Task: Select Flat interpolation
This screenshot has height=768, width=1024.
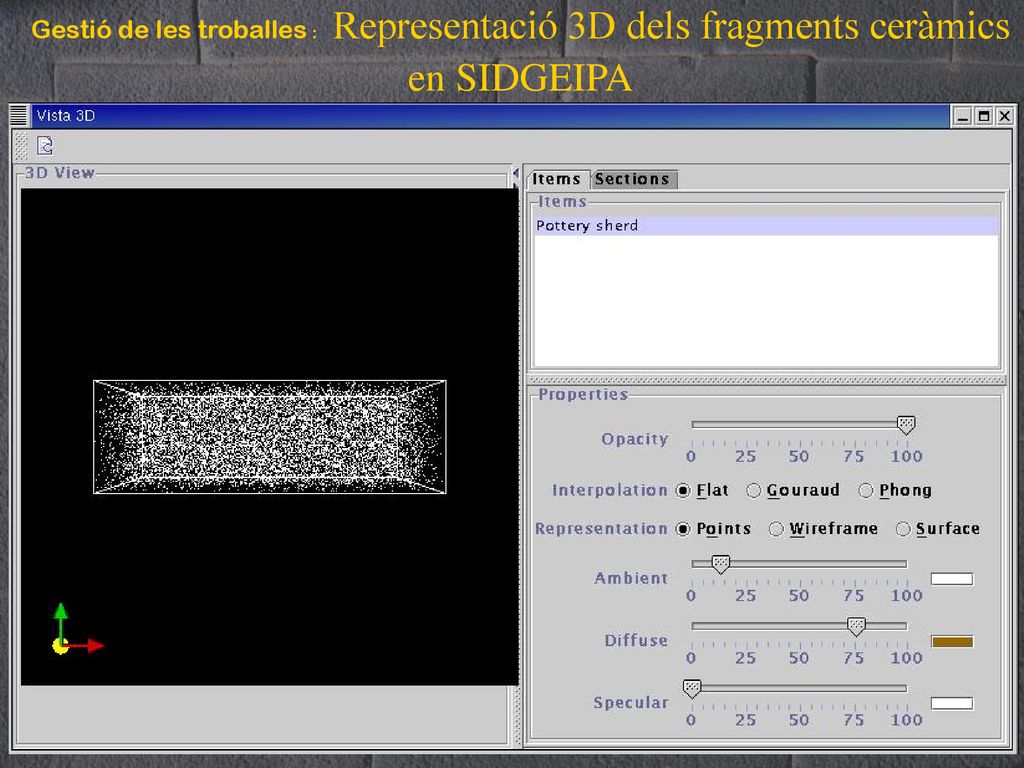Action: pyautogui.click(x=702, y=490)
